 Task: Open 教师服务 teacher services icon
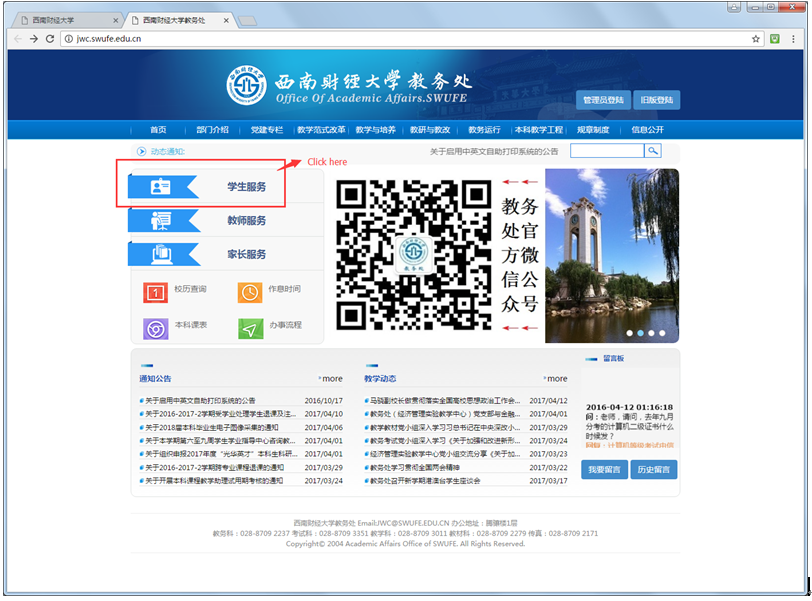(160, 221)
